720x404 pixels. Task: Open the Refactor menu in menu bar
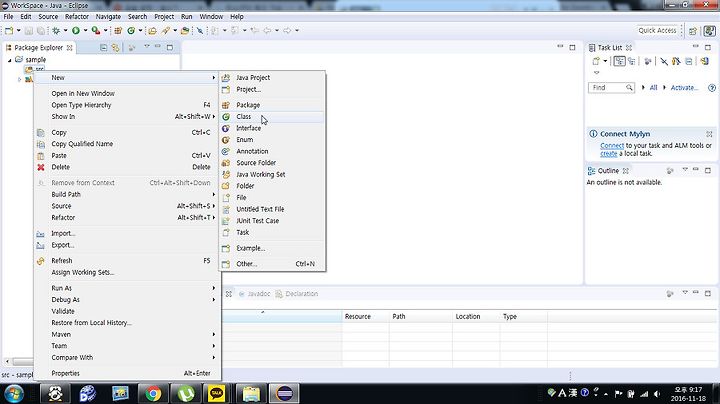coord(77,17)
